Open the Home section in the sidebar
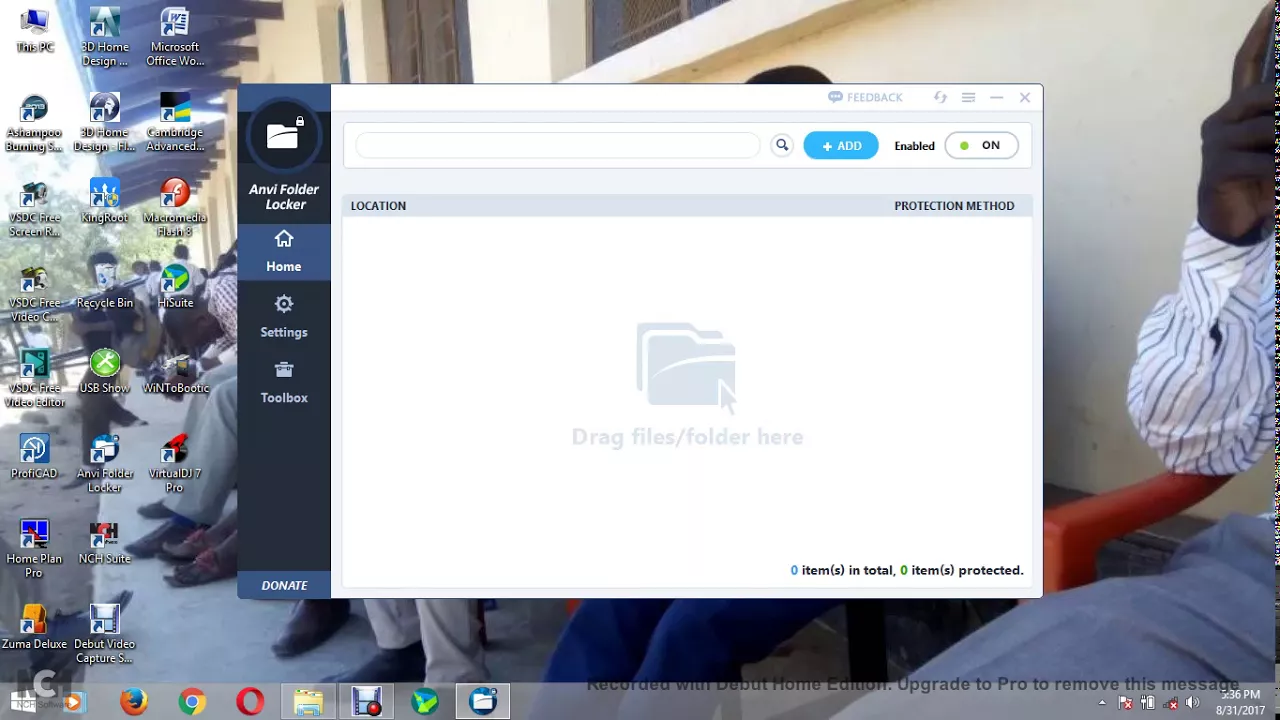The image size is (1280, 720). (x=284, y=251)
